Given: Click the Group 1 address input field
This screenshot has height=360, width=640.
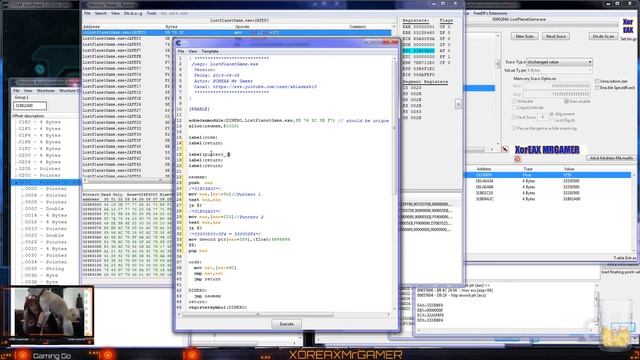Looking at the screenshot, I should (30, 106).
